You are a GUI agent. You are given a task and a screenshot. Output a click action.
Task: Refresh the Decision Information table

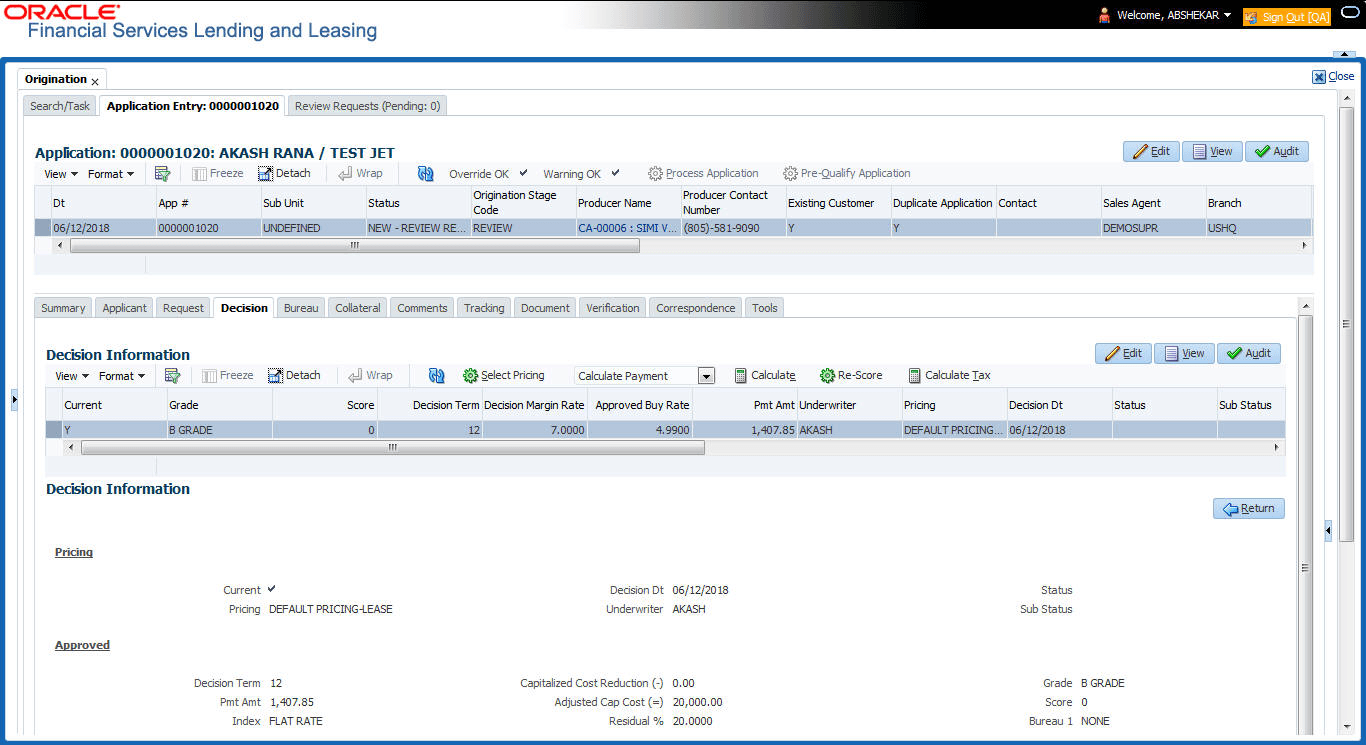pyautogui.click(x=436, y=375)
